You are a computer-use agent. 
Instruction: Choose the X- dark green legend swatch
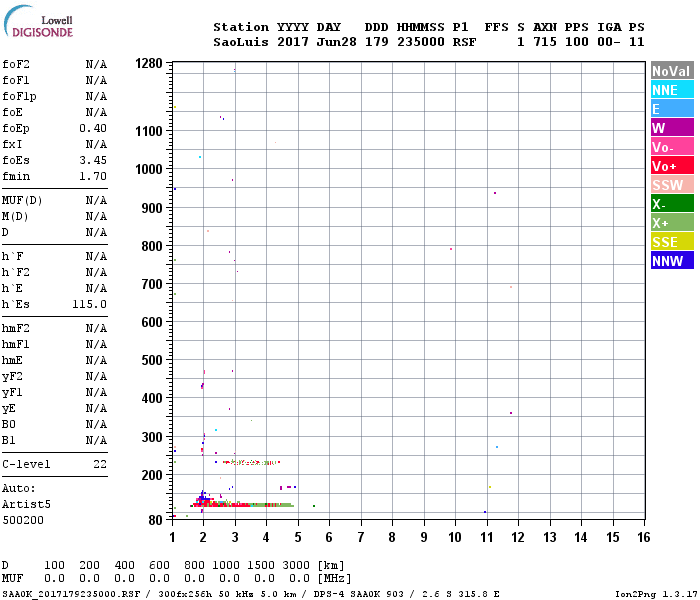click(x=672, y=204)
